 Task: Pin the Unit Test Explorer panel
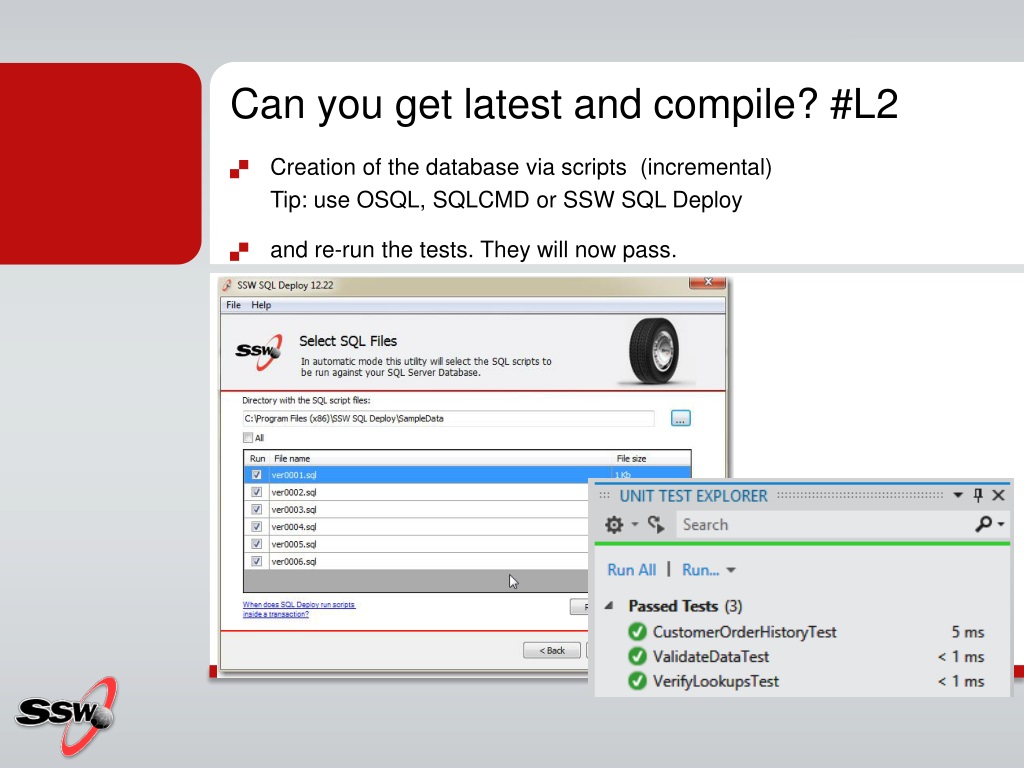click(x=978, y=496)
